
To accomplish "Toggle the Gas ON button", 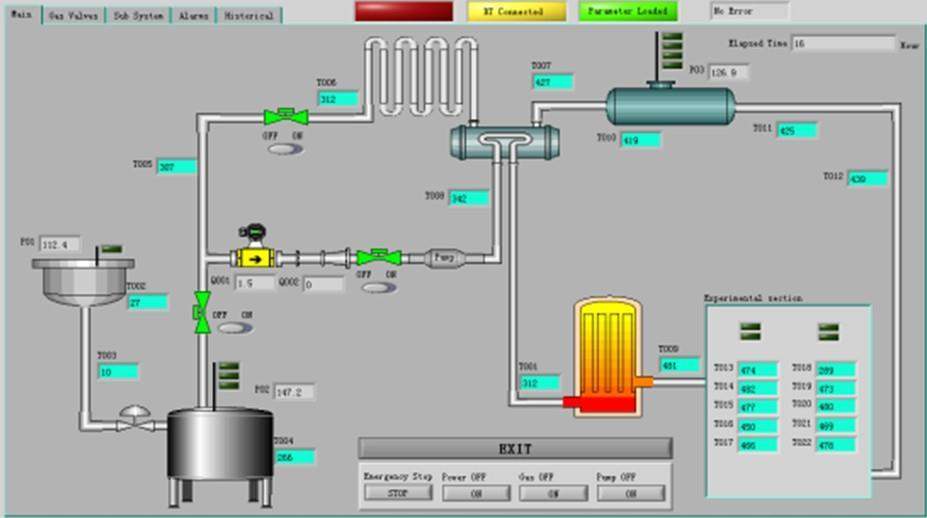I will tap(553, 493).
